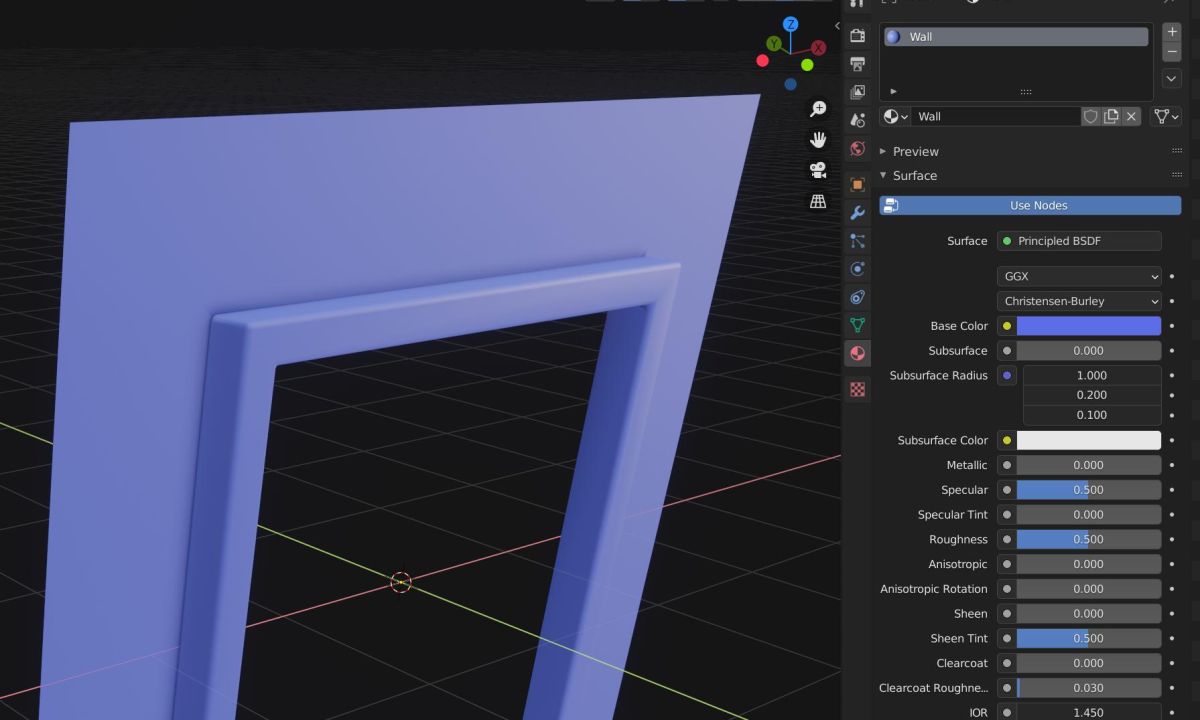
Task: Click the Specular slider at 0.500
Action: (x=1089, y=490)
